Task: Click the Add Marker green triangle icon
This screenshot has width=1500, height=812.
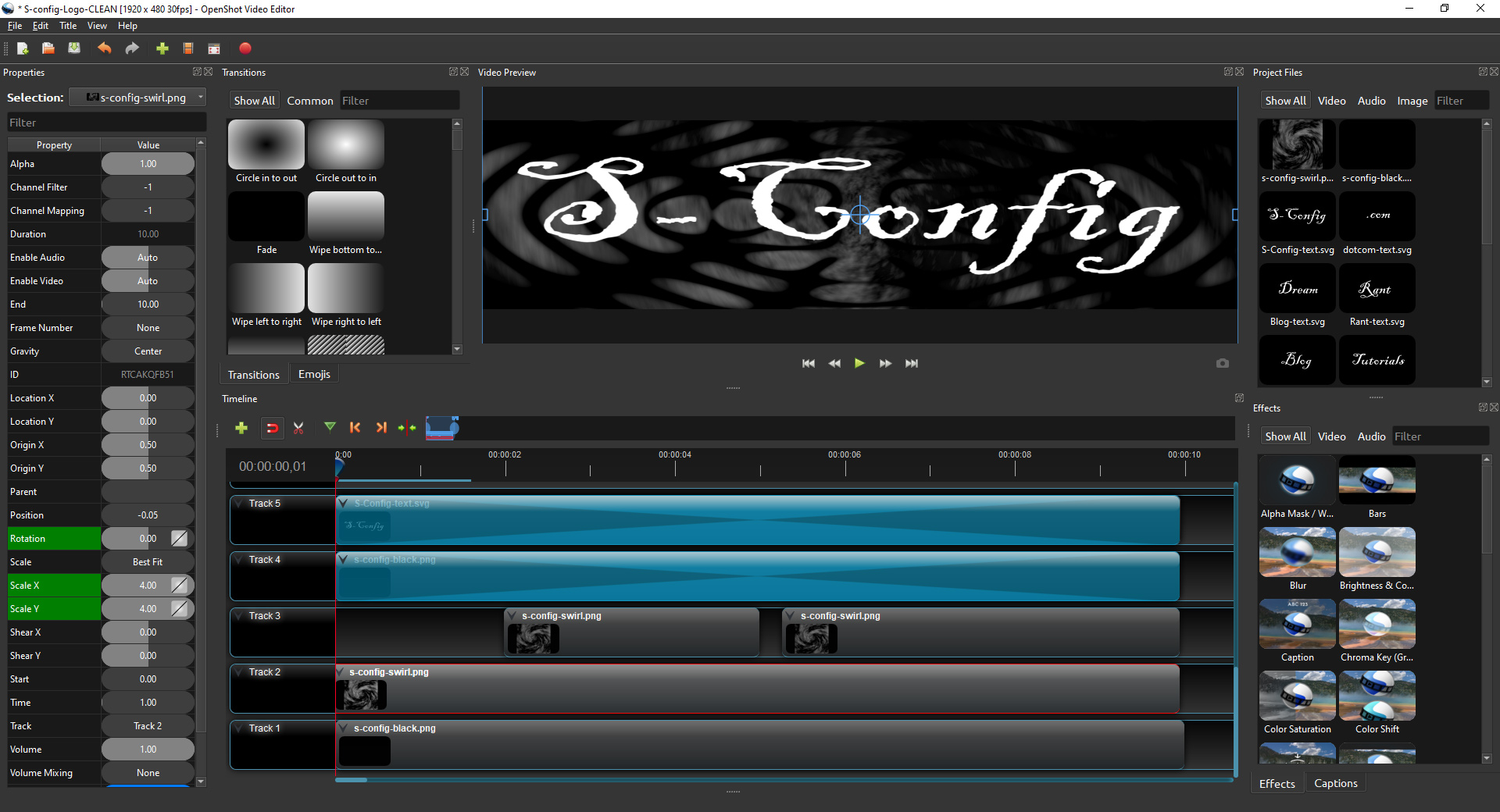Action: [330, 427]
